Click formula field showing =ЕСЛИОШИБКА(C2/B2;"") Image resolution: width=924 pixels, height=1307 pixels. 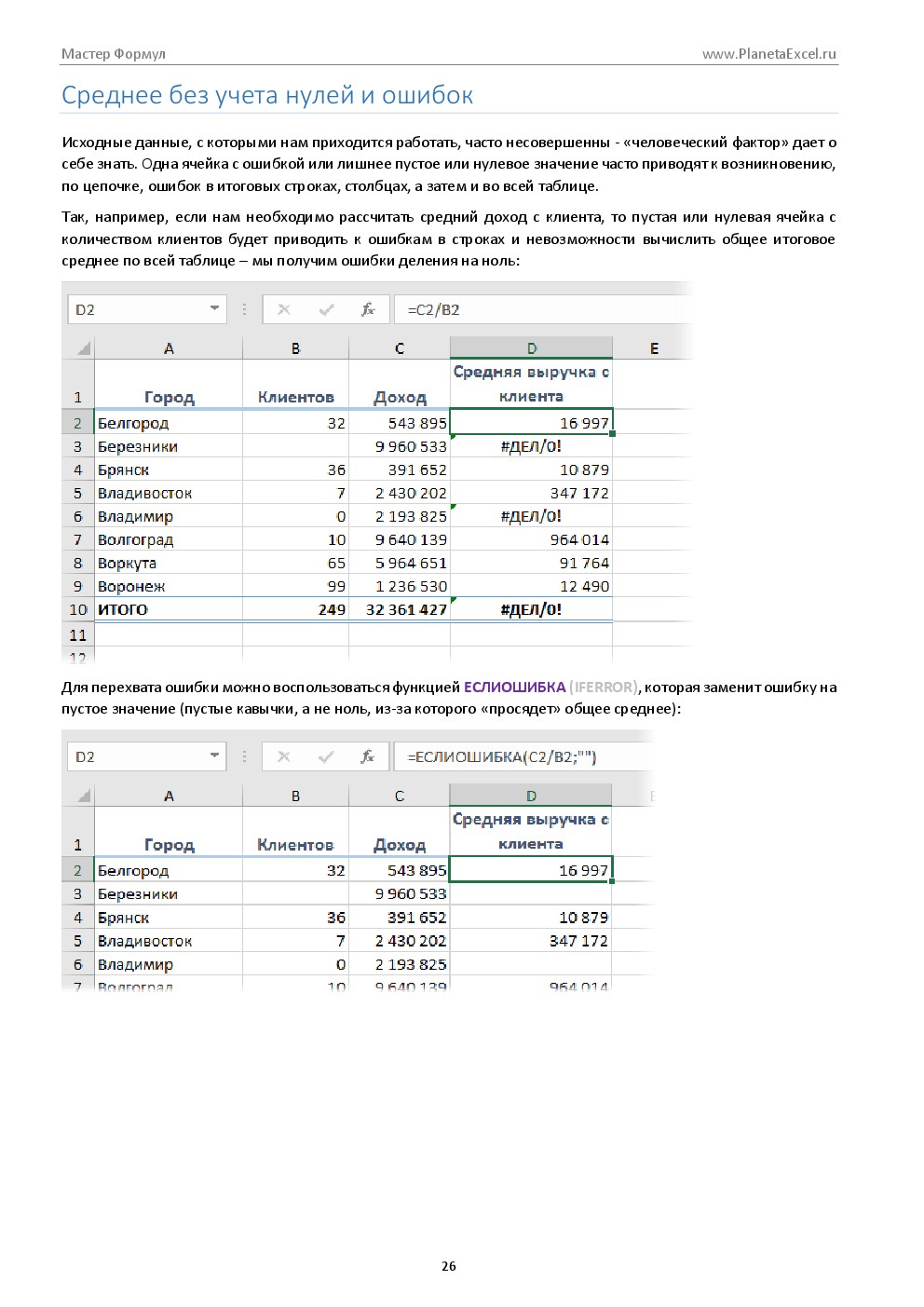pyautogui.click(x=523, y=756)
